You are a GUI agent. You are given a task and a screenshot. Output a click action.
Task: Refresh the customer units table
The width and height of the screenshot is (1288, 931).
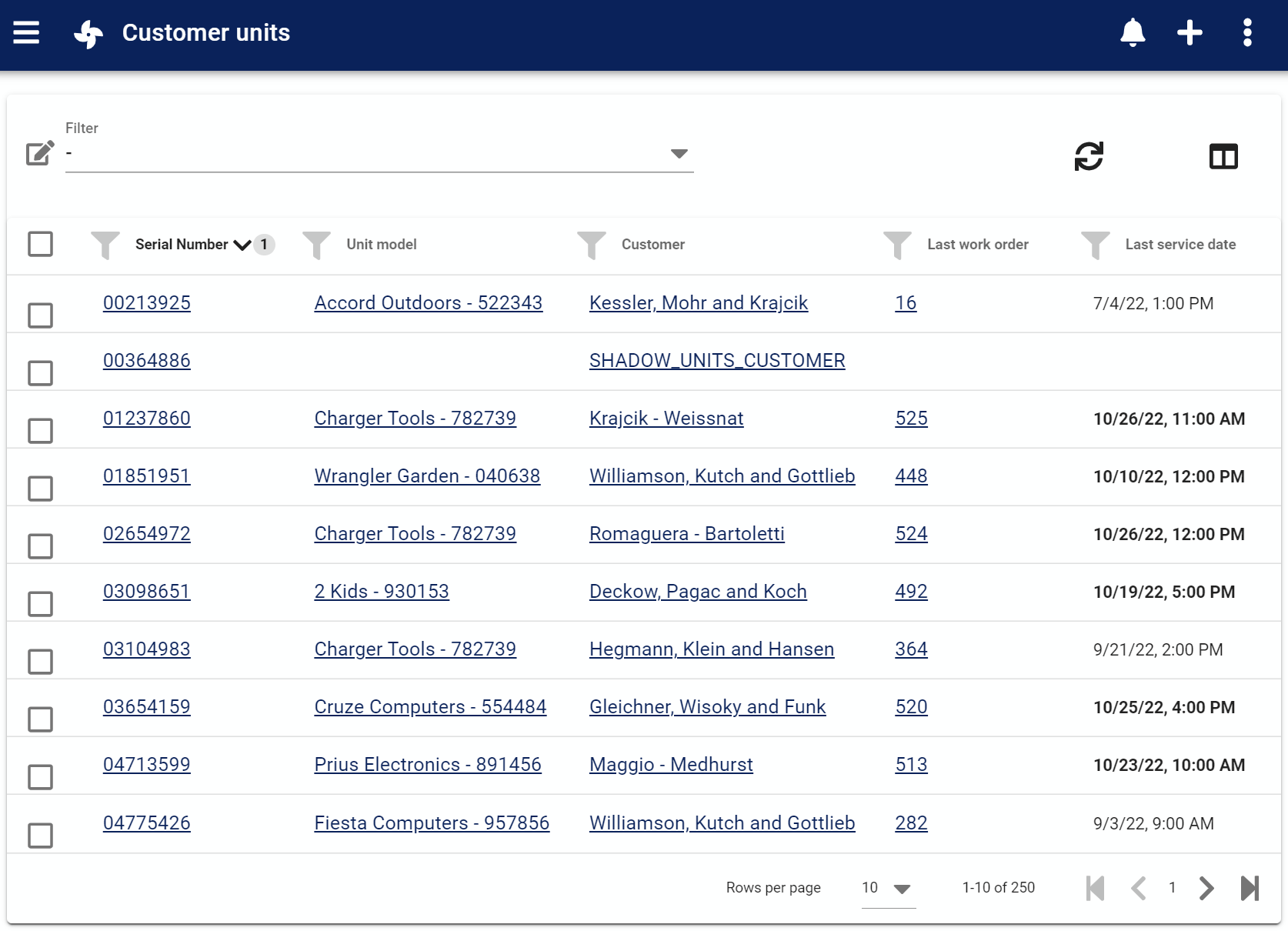(1089, 156)
